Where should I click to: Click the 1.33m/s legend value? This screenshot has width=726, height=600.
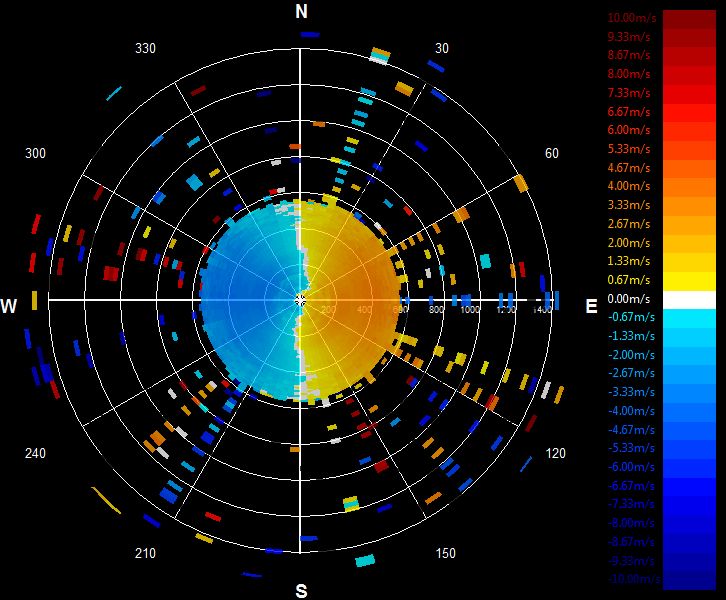(629, 261)
